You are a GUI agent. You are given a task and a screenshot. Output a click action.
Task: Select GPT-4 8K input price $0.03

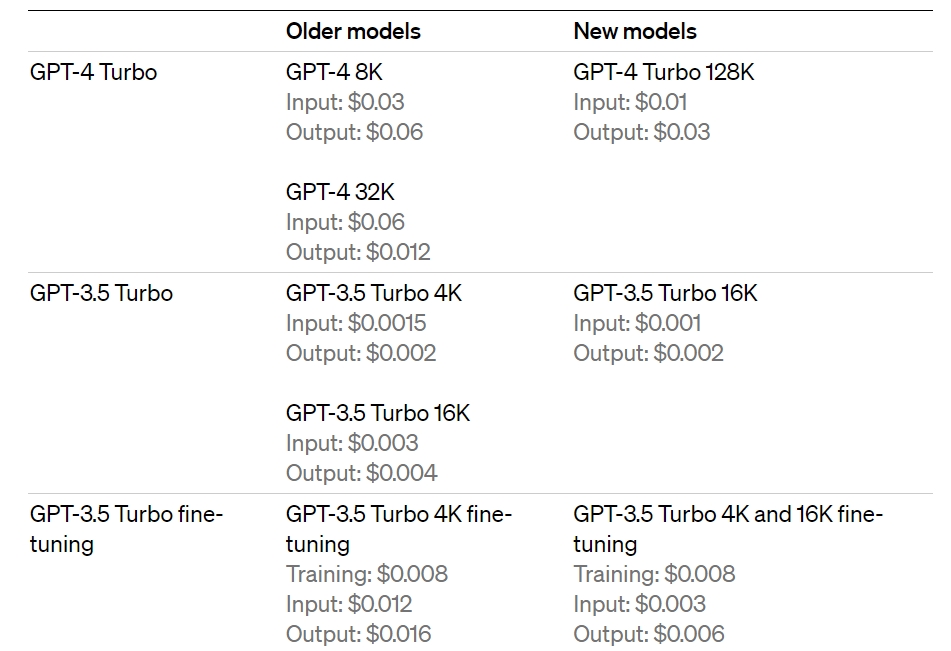coord(345,102)
